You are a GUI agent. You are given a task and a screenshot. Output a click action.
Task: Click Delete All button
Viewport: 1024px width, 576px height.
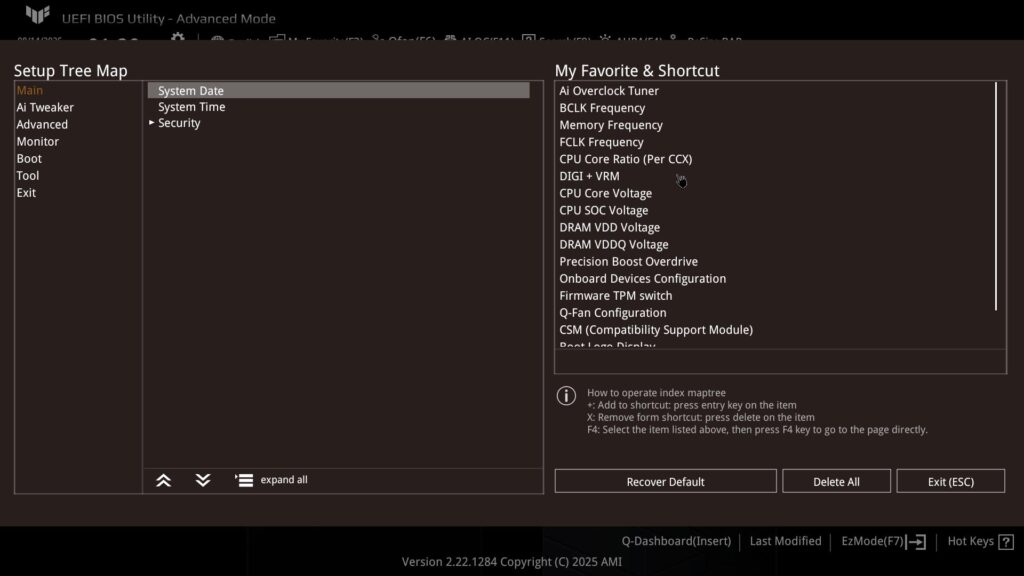coord(836,481)
